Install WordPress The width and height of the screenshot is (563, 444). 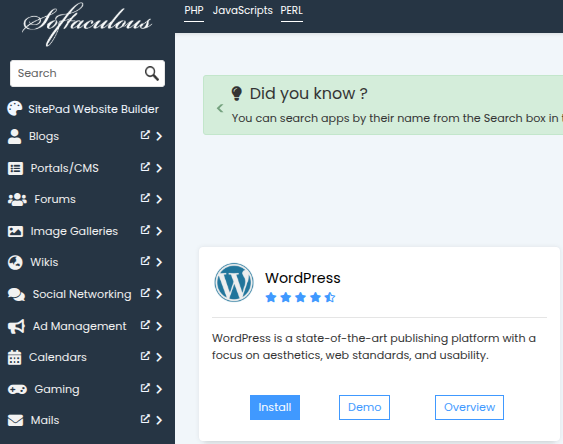coord(275,407)
